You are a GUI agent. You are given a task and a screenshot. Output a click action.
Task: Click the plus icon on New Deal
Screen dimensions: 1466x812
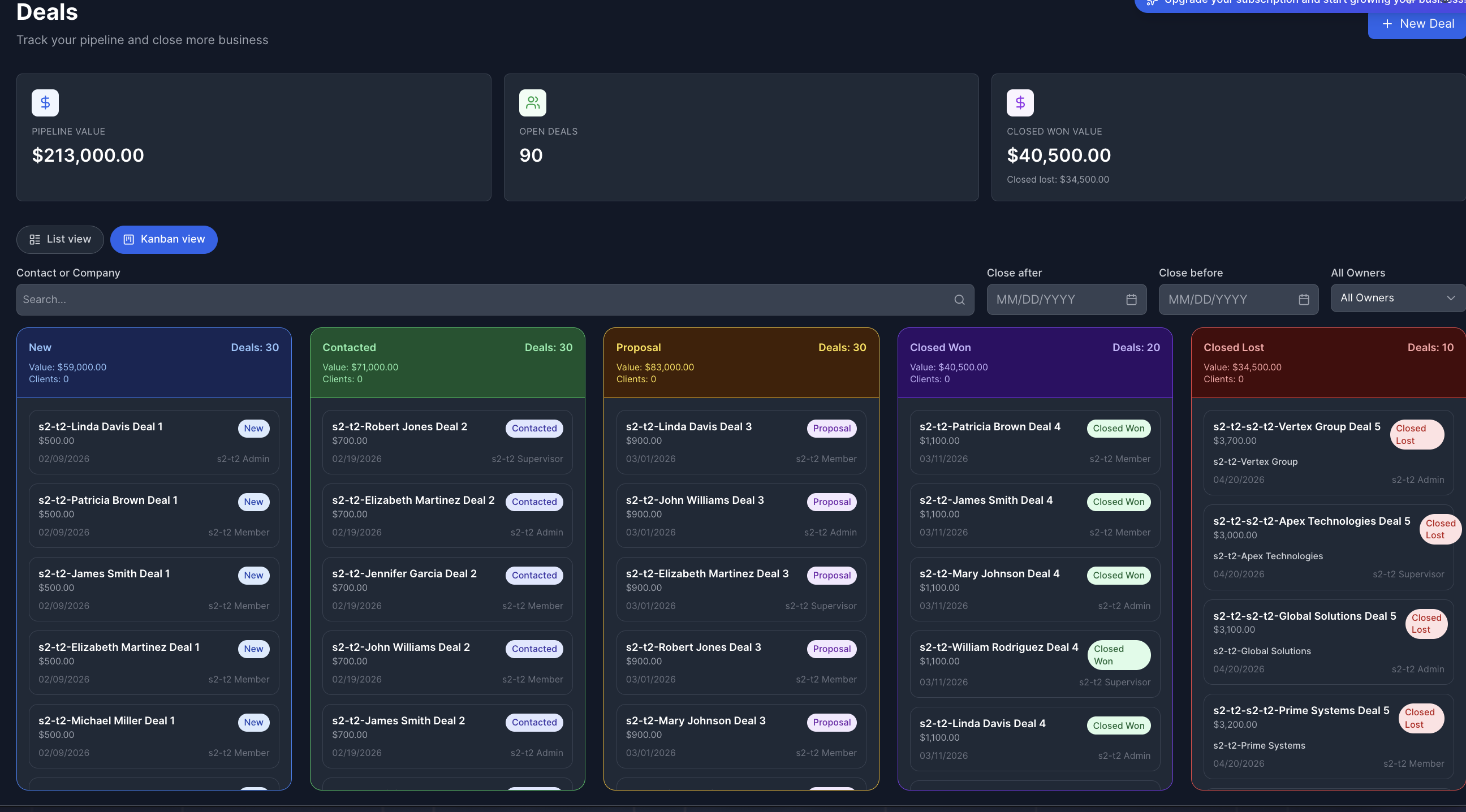pyautogui.click(x=1387, y=24)
